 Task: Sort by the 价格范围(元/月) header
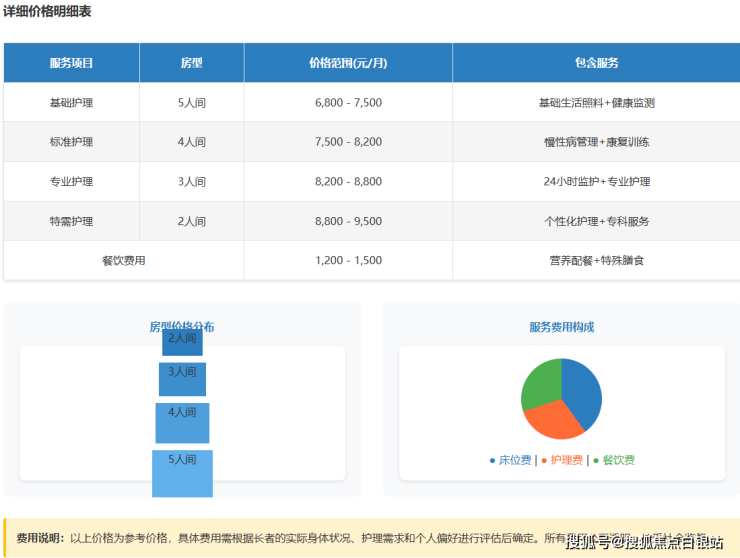[x=348, y=63]
